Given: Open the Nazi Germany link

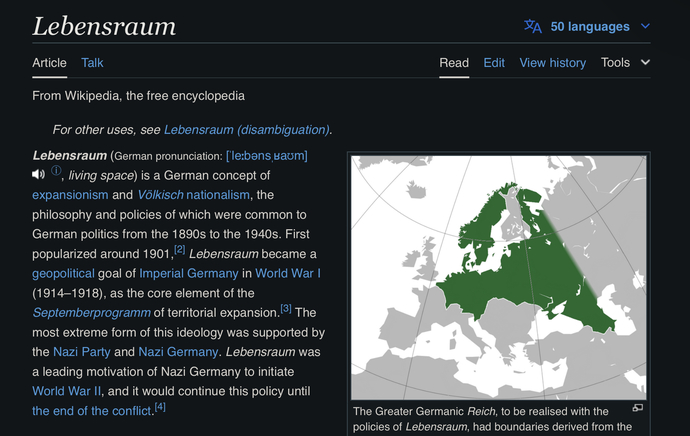Looking at the screenshot, I should (x=178, y=352).
